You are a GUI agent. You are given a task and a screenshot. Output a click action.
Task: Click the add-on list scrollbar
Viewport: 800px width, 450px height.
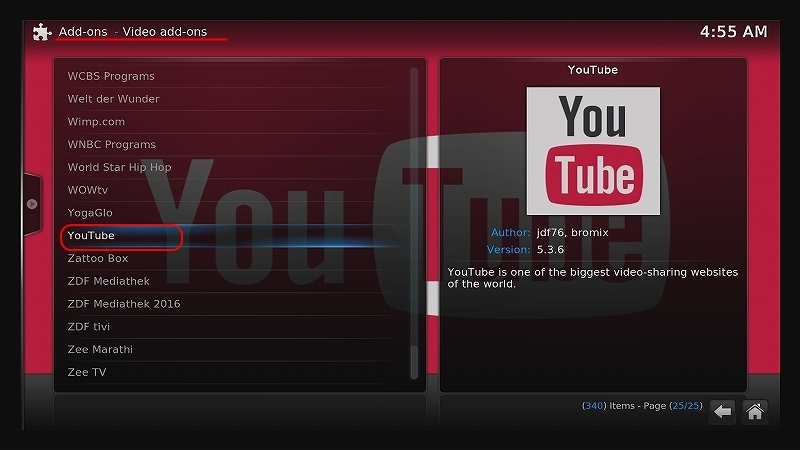pos(414,223)
